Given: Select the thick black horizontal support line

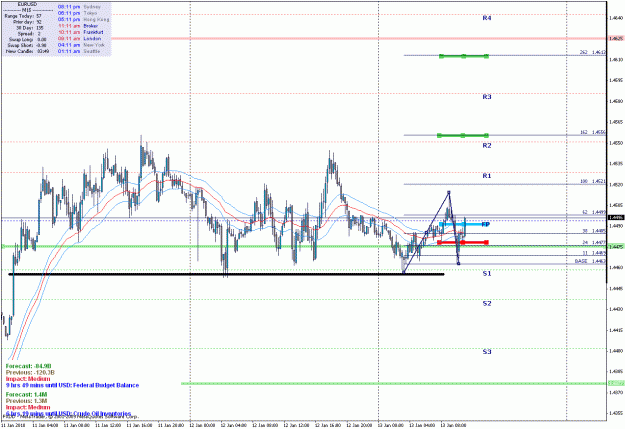Looking at the screenshot, I should [226, 274].
